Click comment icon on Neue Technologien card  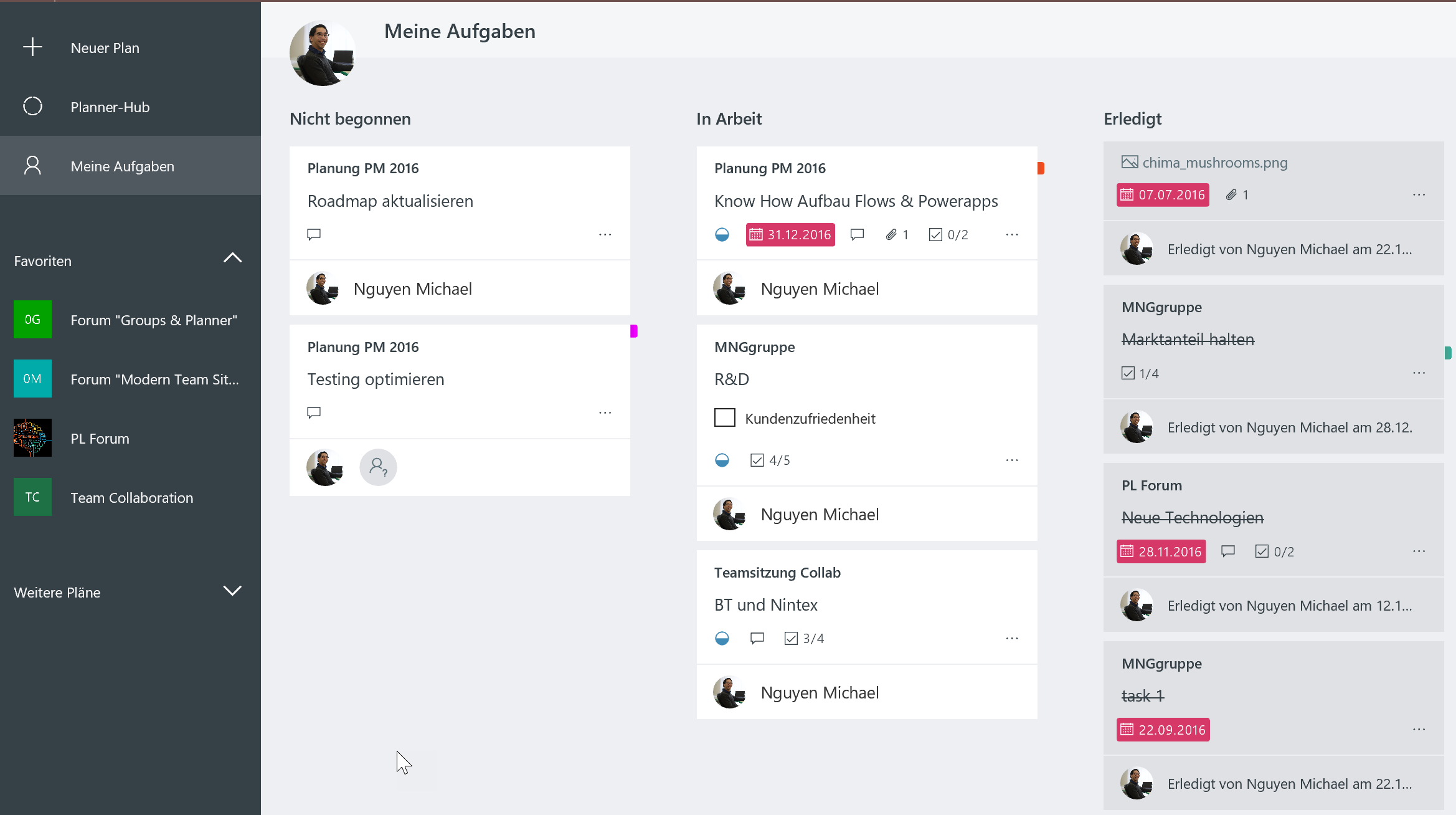click(x=1227, y=551)
